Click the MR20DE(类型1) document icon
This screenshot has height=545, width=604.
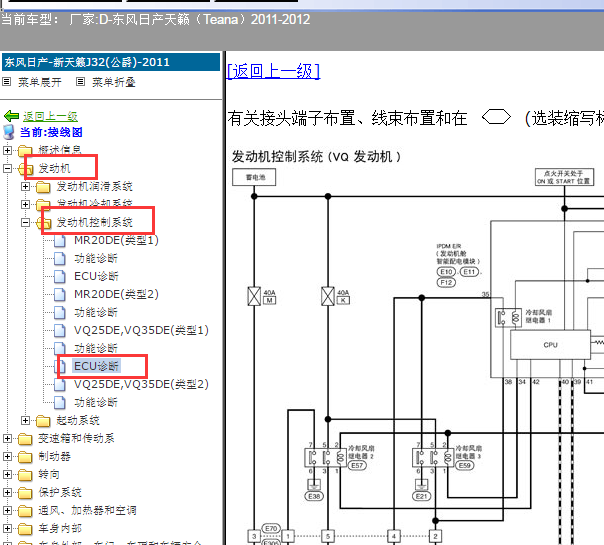point(60,240)
